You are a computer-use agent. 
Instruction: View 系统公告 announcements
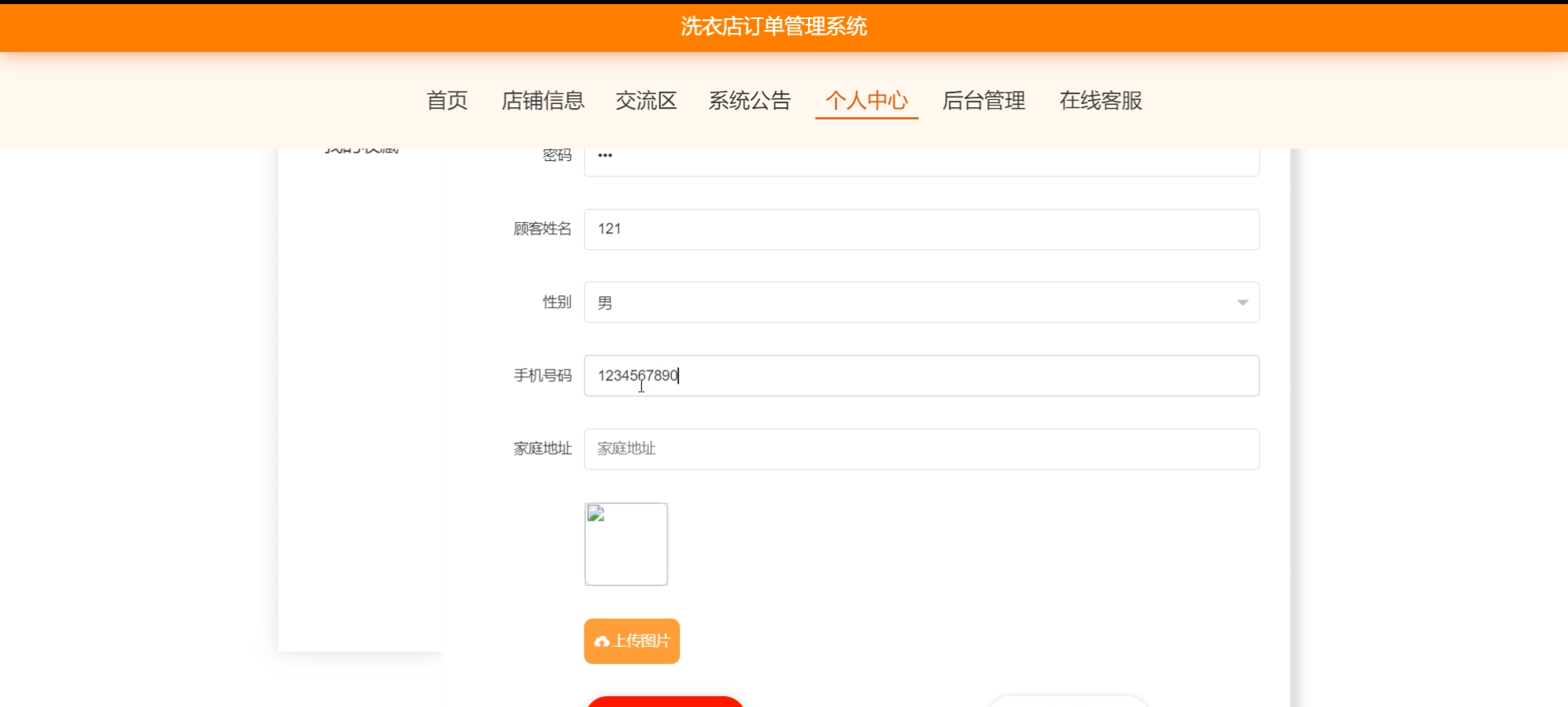pos(749,101)
